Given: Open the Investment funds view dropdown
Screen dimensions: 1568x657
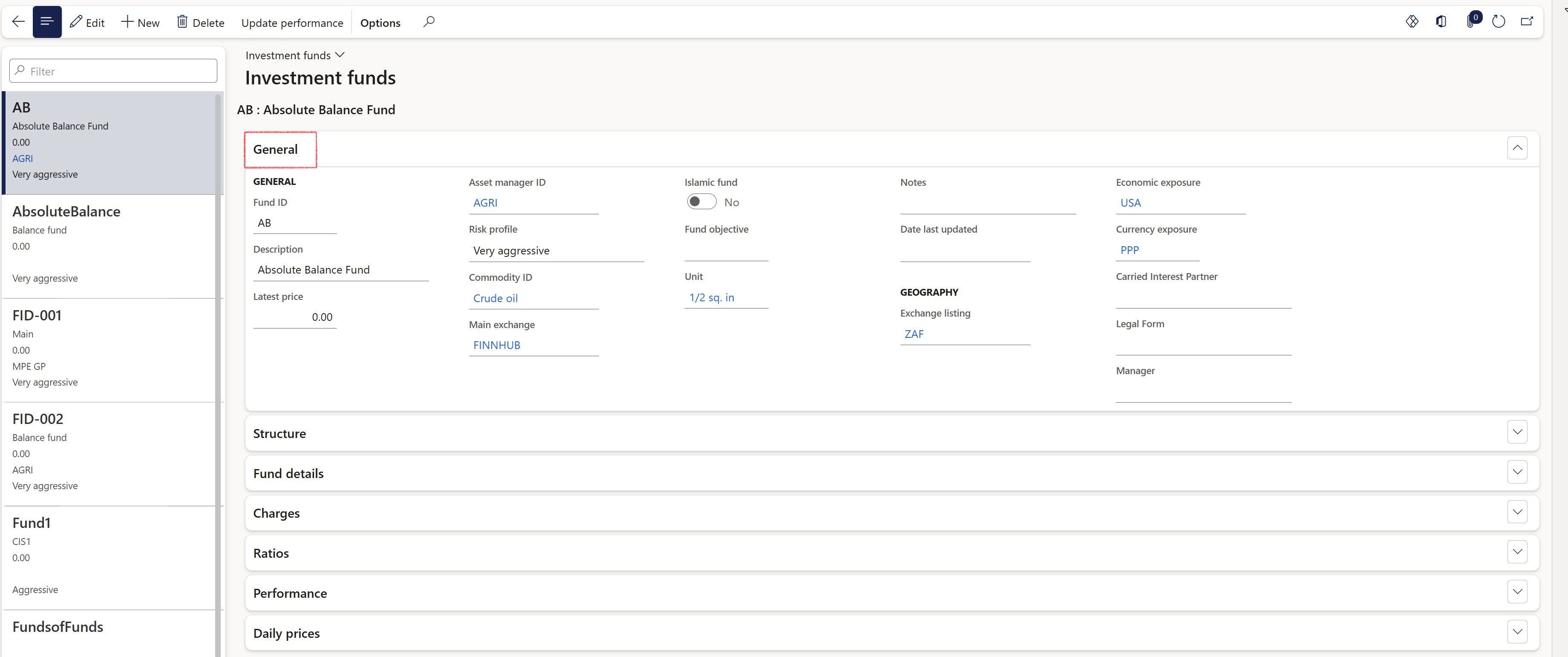Looking at the screenshot, I should pos(295,55).
